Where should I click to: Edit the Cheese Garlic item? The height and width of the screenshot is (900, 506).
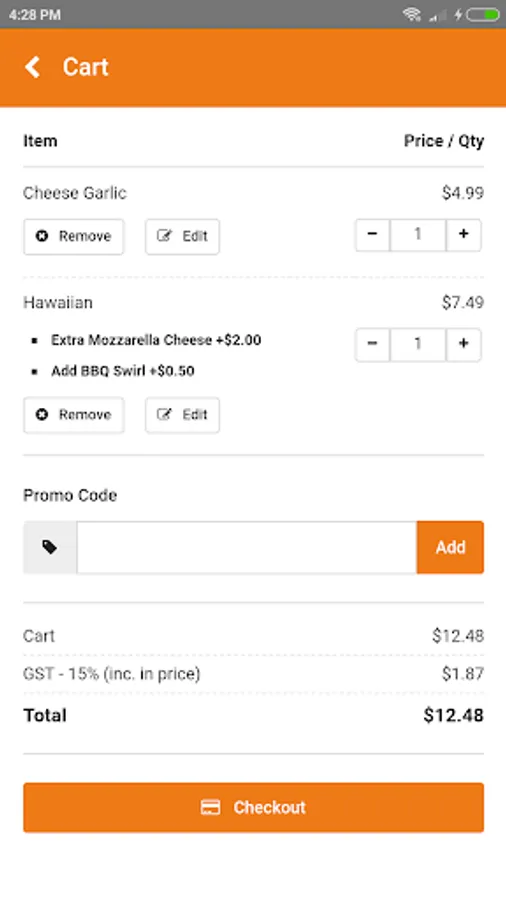click(182, 236)
